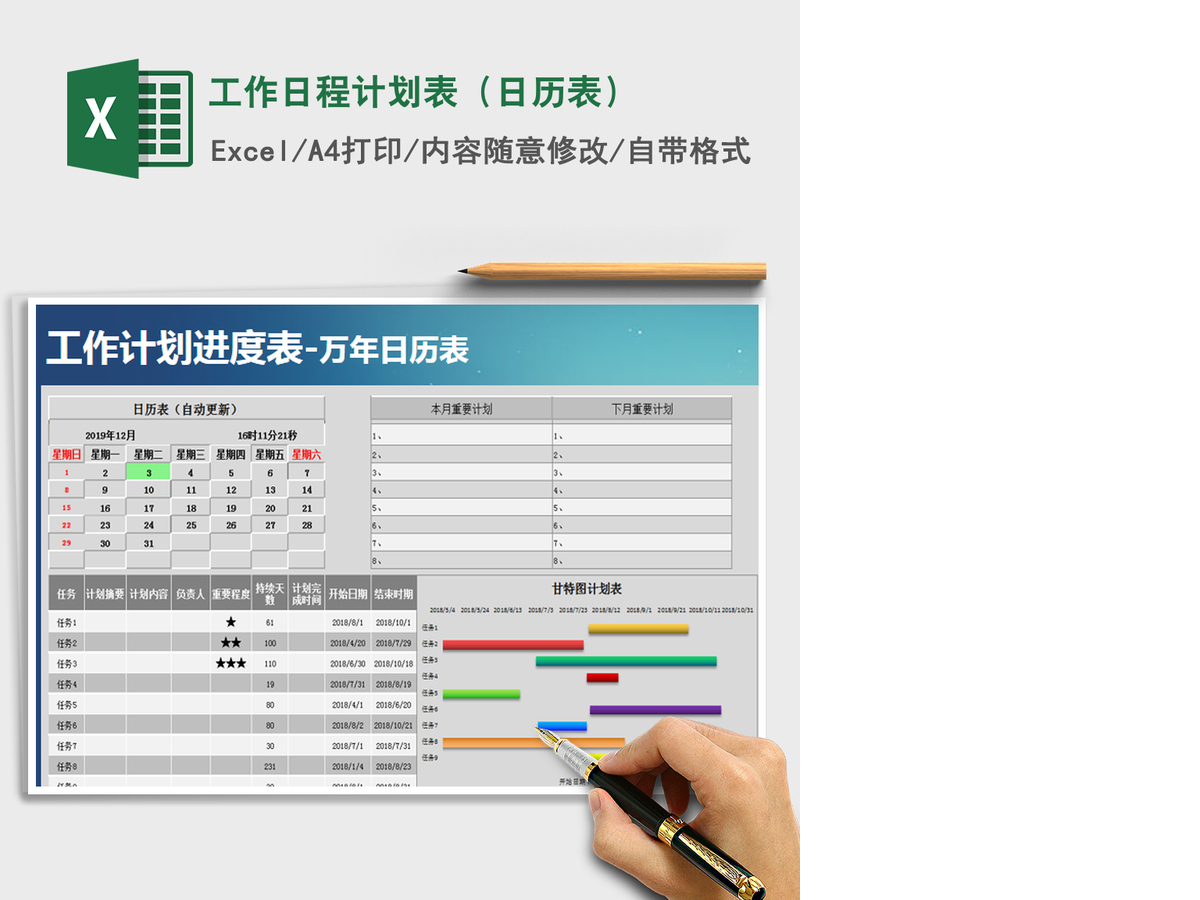
Task: Click start date 2018/7/1 for 任务7
Action: coord(348,746)
